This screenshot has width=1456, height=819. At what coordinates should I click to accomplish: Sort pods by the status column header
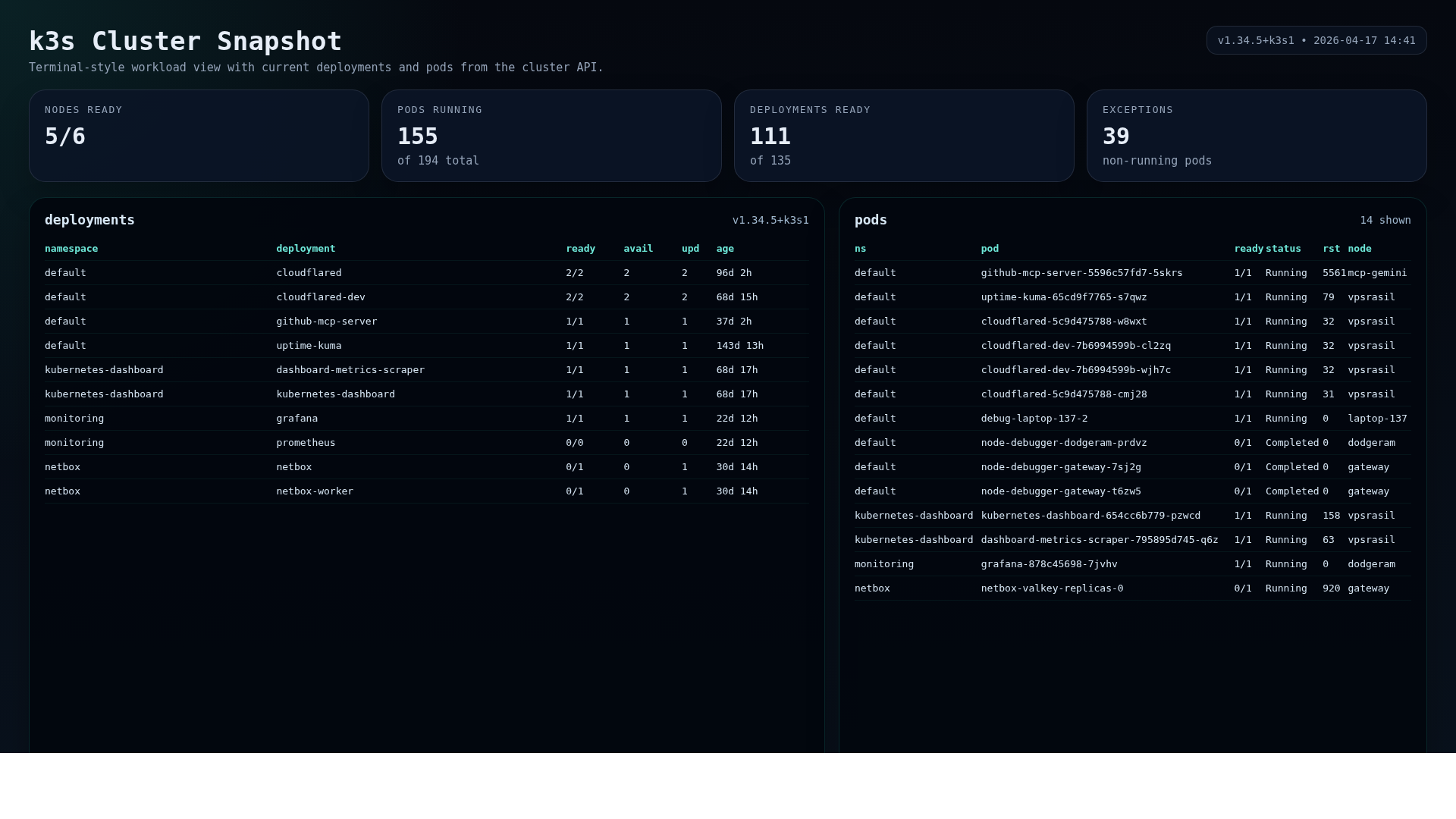(1284, 249)
